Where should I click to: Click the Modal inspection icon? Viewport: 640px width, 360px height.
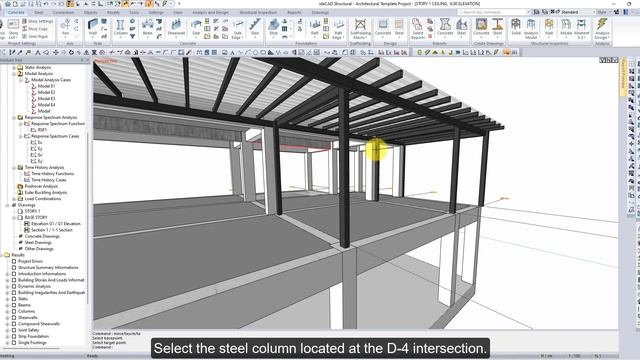click(x=566, y=27)
